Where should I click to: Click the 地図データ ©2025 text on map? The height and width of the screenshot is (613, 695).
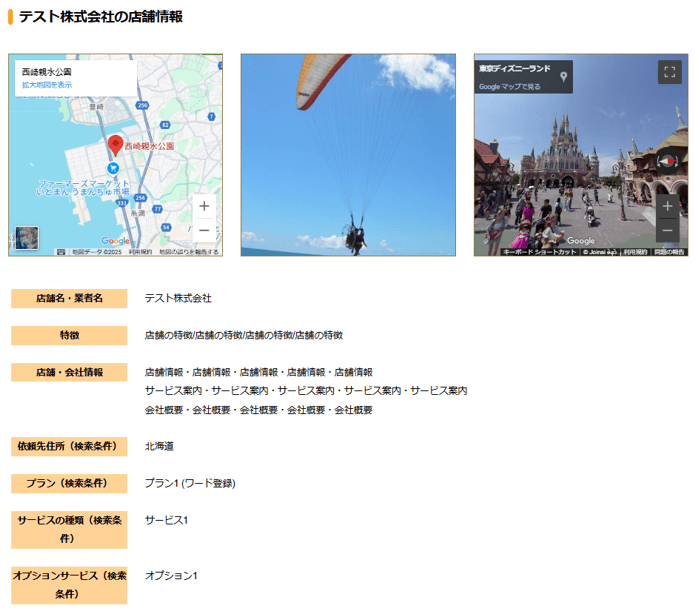point(97,252)
